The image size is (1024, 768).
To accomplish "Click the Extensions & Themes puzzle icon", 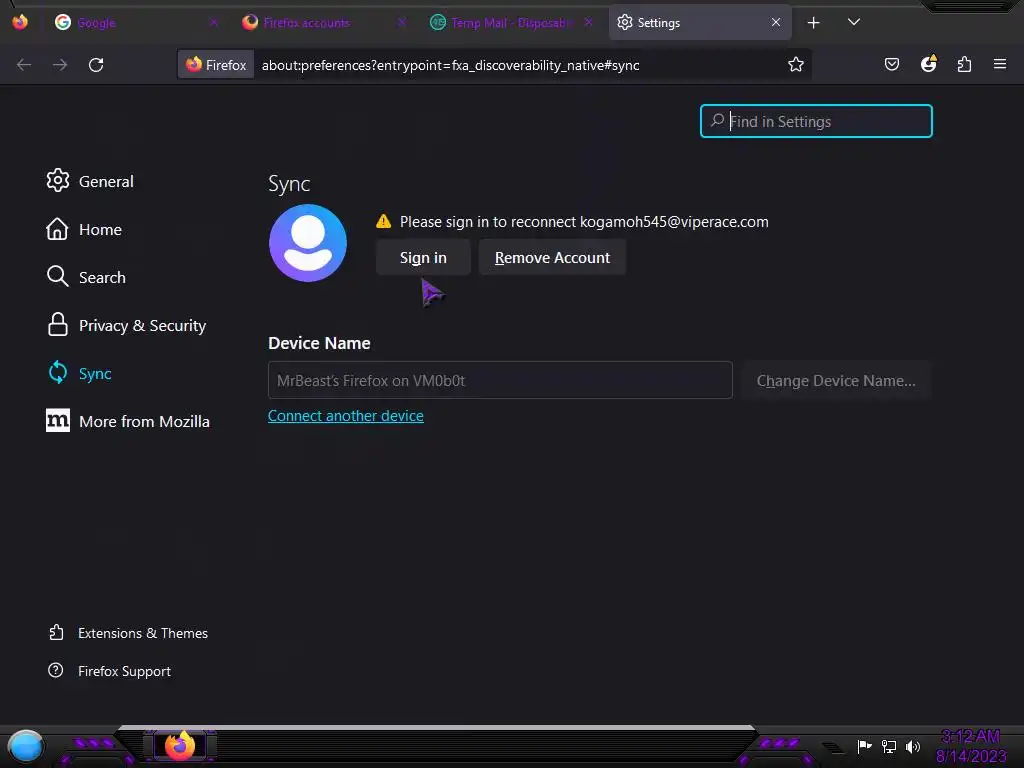I will coord(56,632).
